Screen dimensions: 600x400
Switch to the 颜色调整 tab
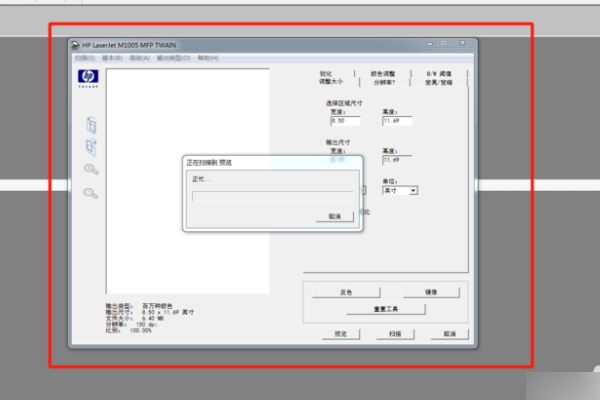coord(383,73)
